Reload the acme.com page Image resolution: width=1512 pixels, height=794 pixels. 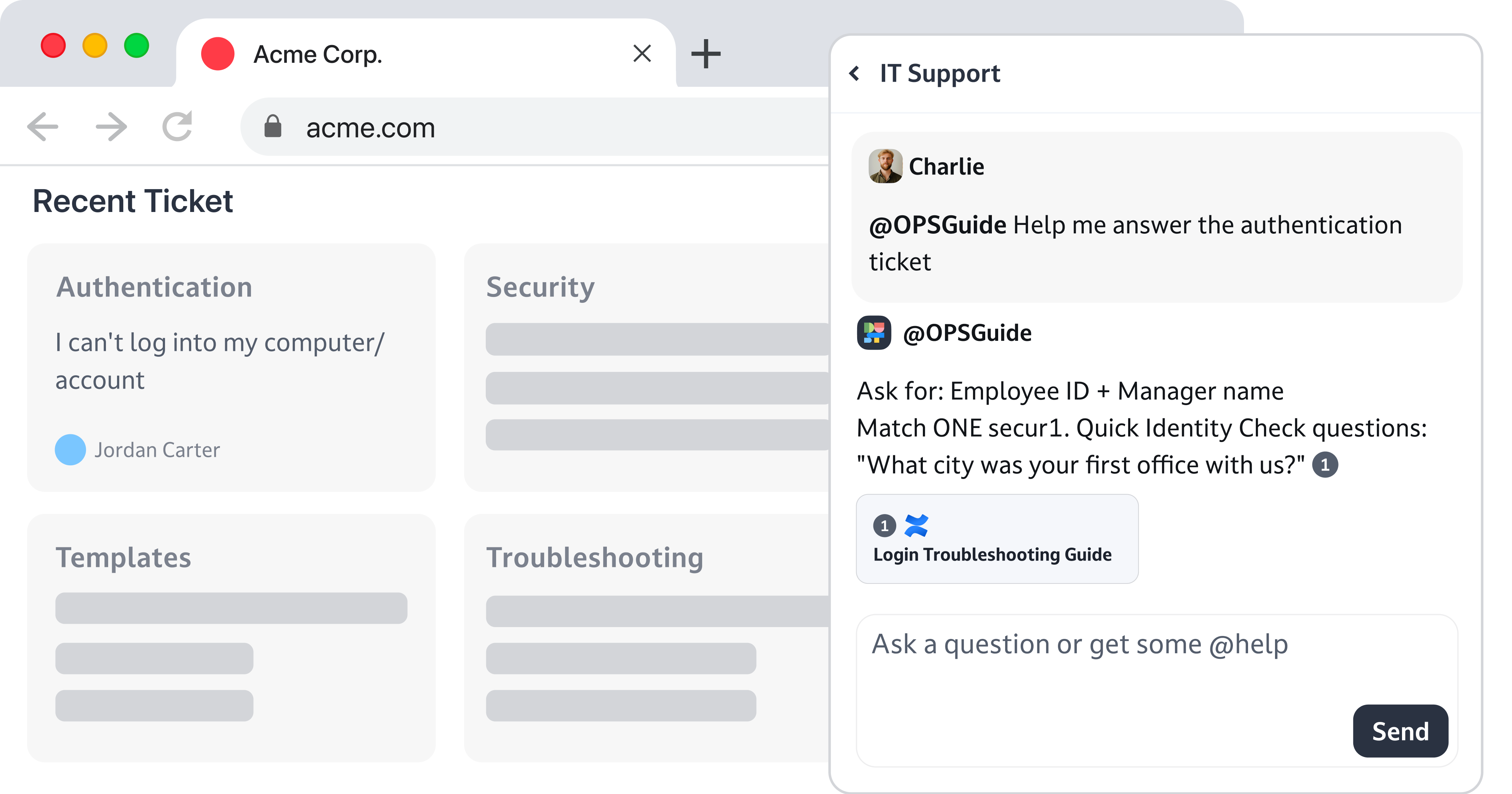(177, 126)
